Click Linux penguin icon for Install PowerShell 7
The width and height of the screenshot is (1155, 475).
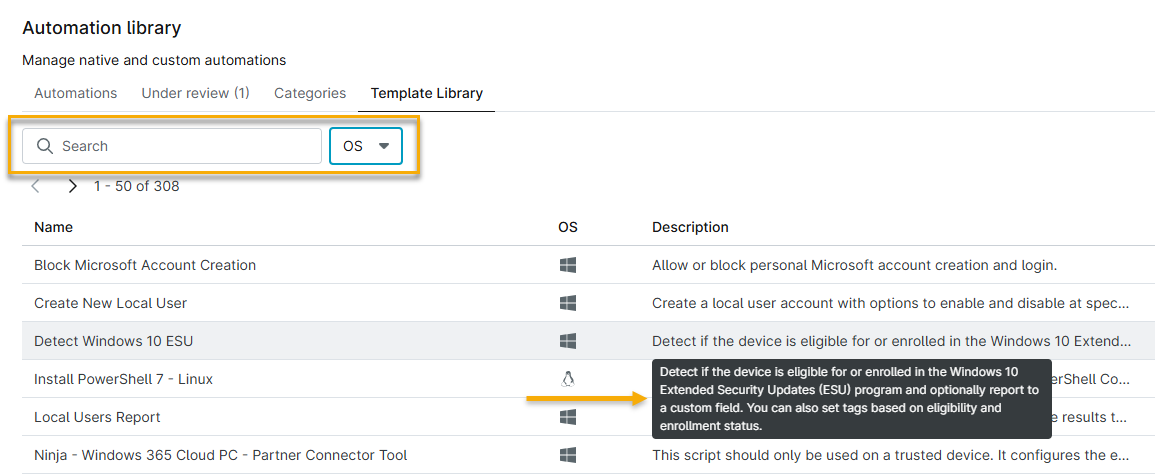tap(567, 379)
